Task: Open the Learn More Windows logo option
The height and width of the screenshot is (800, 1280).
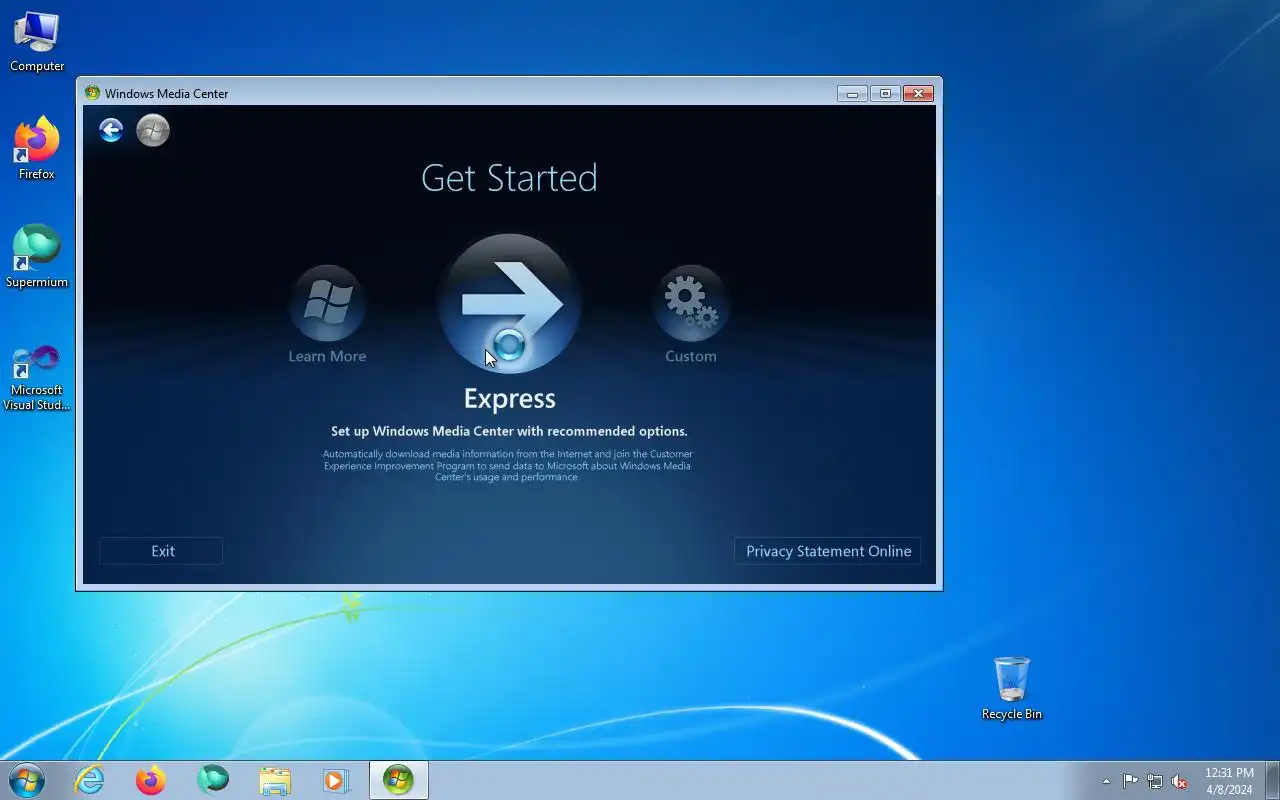Action: pos(327,303)
